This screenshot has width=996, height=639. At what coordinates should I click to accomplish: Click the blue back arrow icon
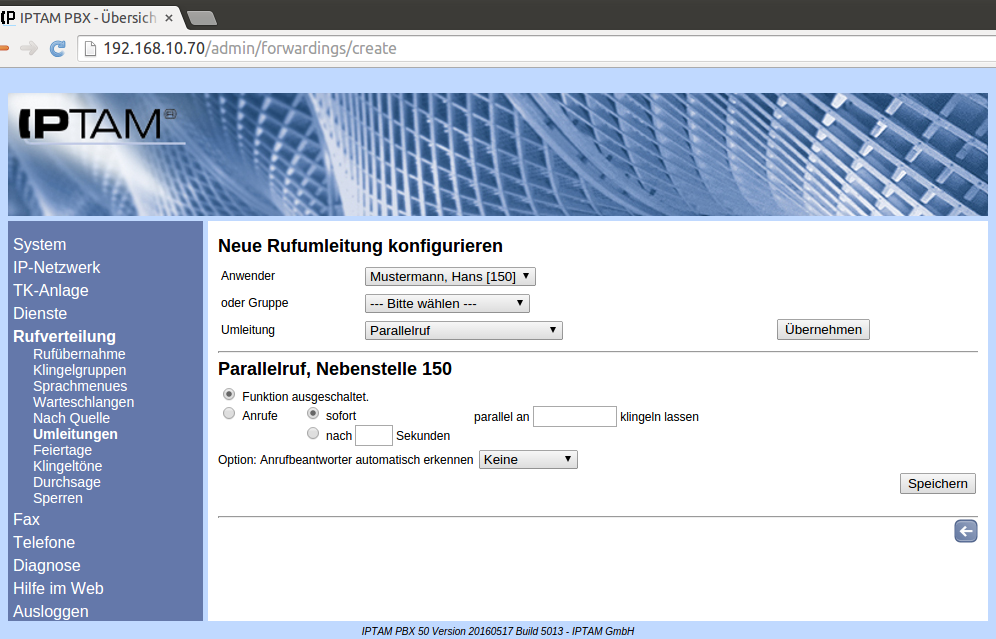[x=965, y=531]
